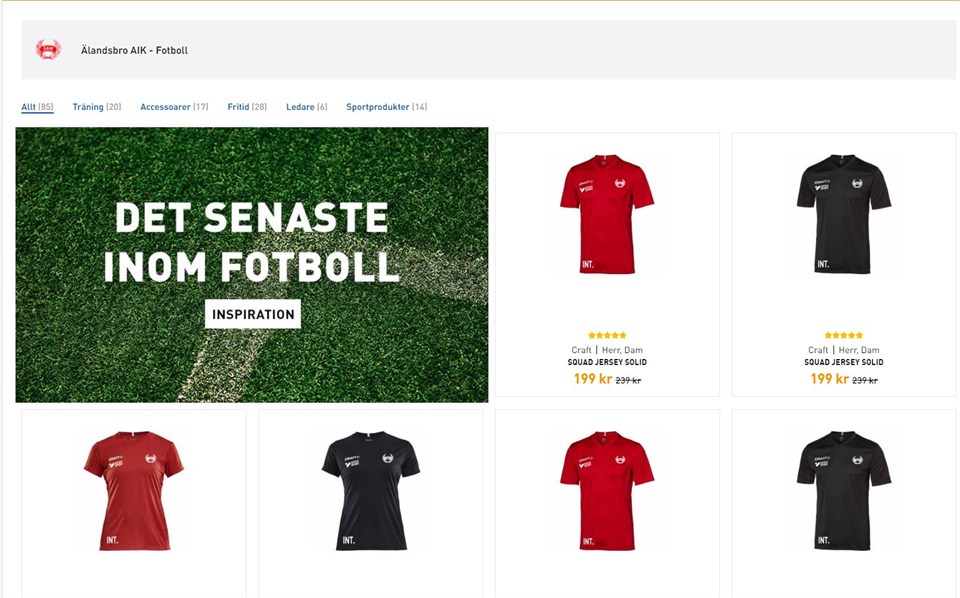Screen dimensions: 960x598
Task: Open the bottom-row black men's jersey
Action: [844, 490]
